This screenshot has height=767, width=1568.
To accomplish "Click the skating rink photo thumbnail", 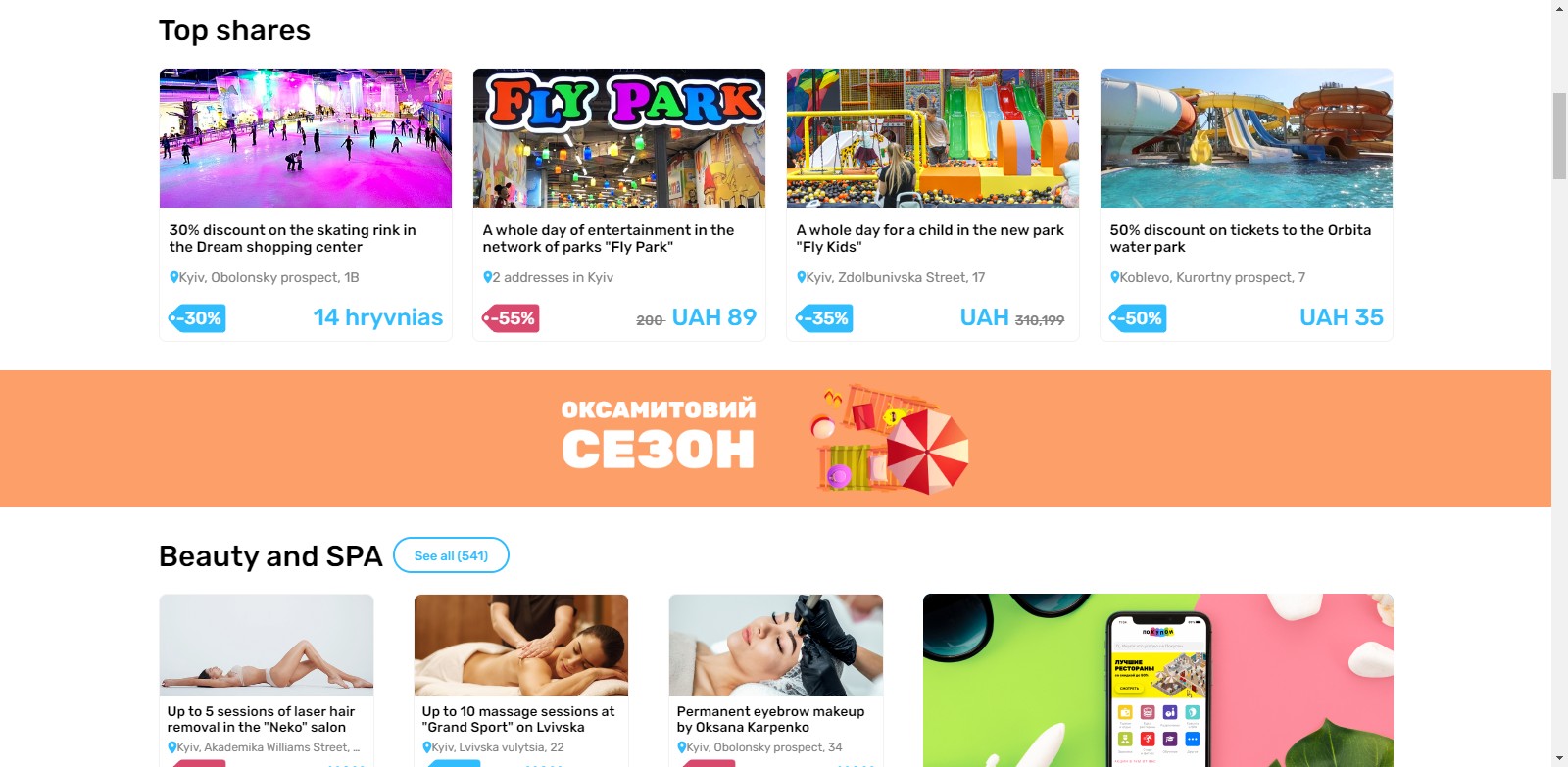I will pos(306,138).
